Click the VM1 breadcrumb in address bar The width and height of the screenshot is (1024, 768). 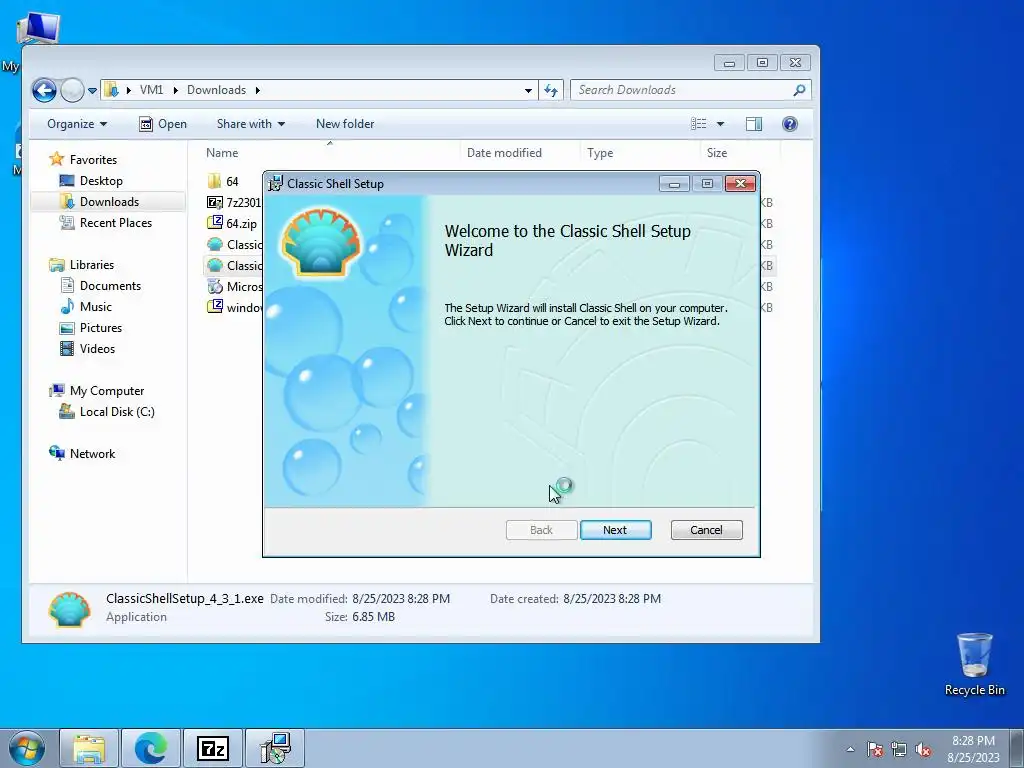[x=151, y=90]
